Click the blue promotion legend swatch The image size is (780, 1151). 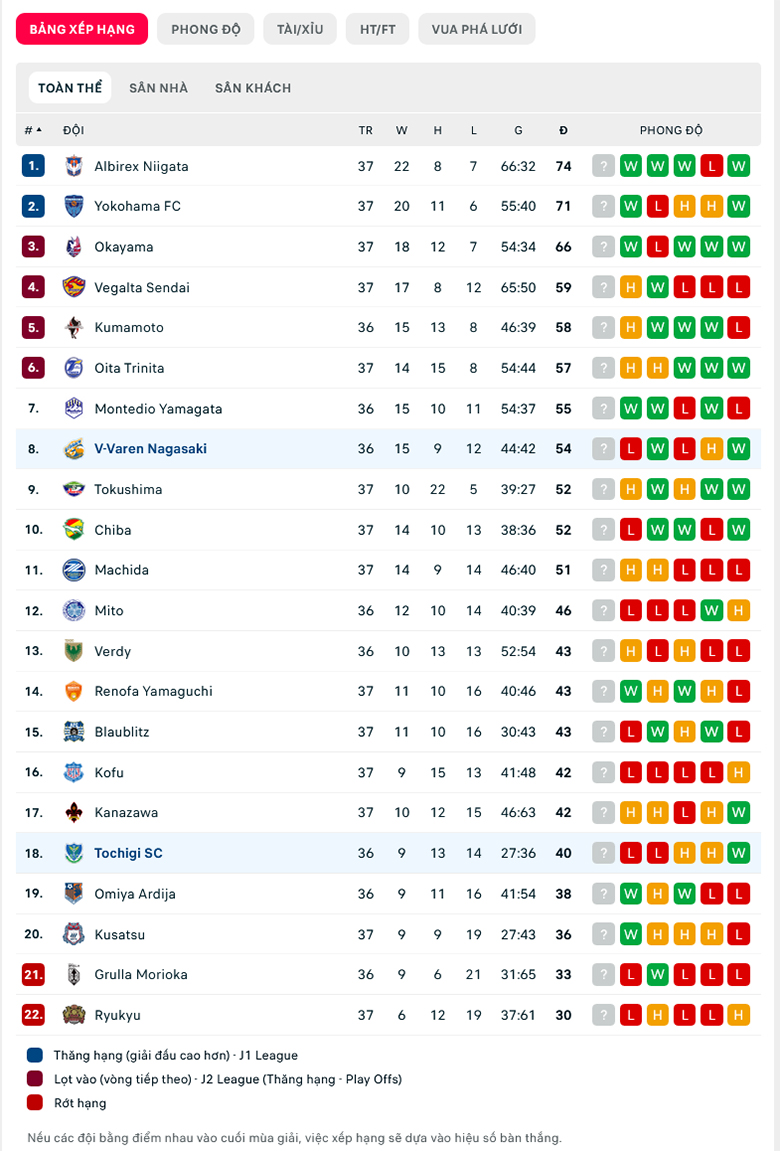click(x=34, y=1055)
